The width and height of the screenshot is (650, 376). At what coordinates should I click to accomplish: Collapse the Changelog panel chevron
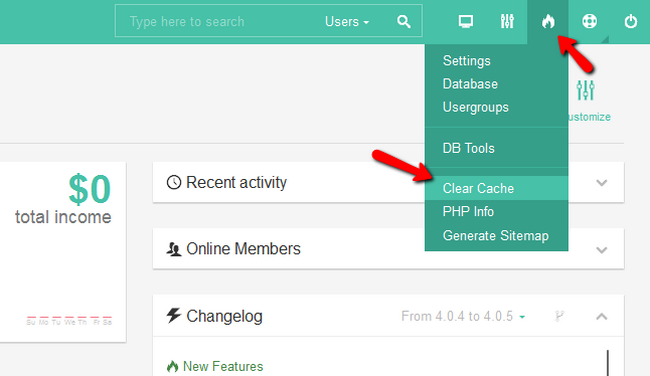[601, 317]
